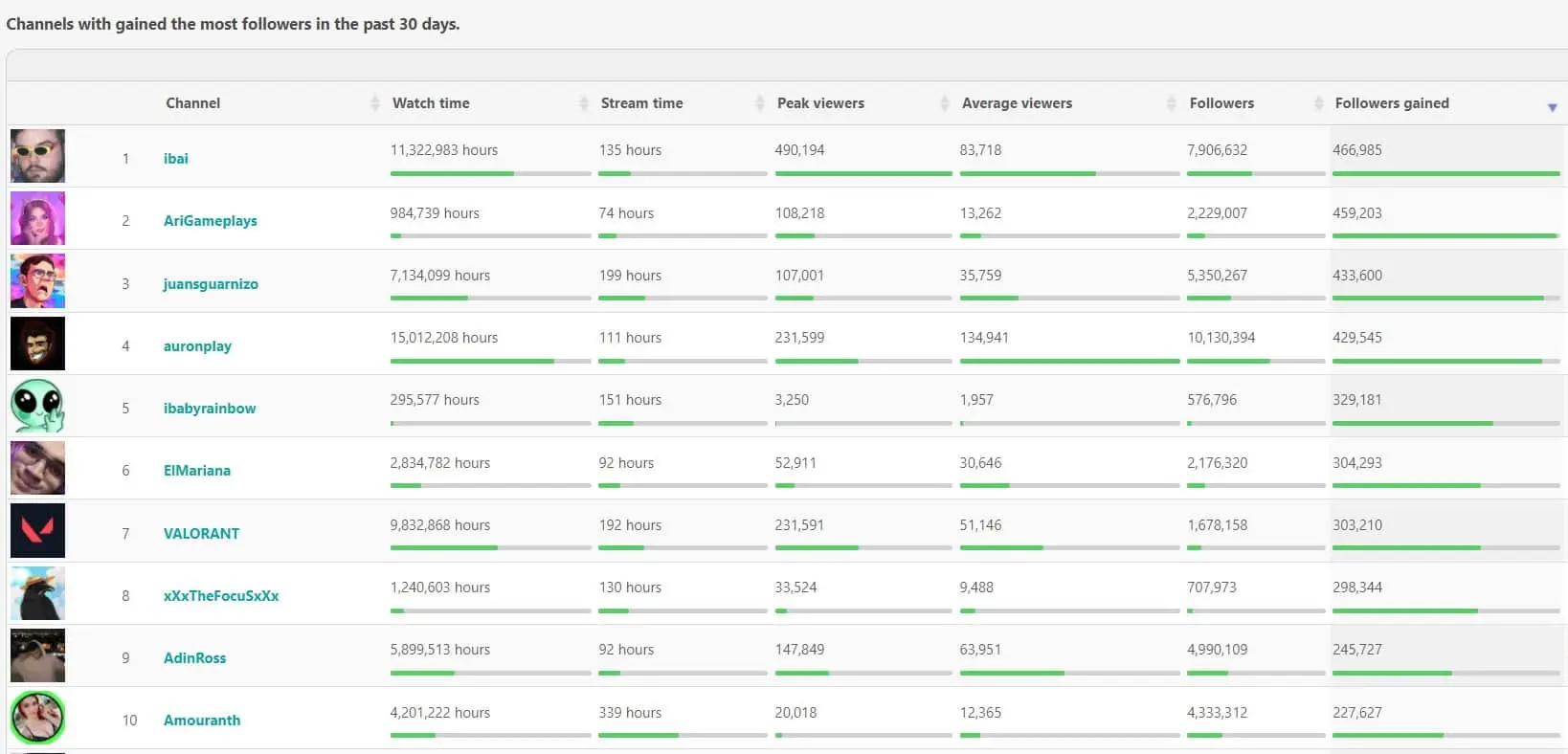Click the descending sort arrow on Followers gained
This screenshot has width=1568, height=754.
(x=1552, y=107)
